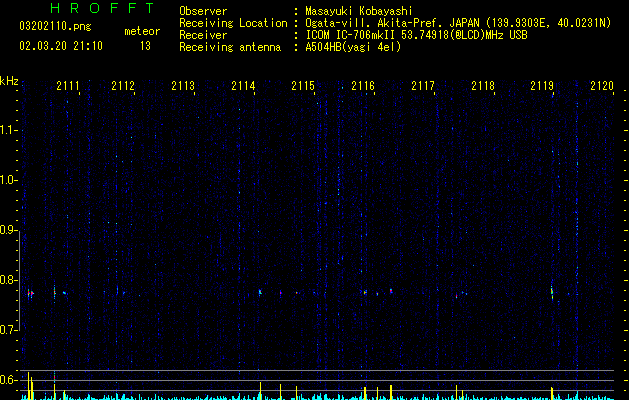The image size is (629, 400).
Task: Click the 2115 time marker
Action: pos(303,86)
